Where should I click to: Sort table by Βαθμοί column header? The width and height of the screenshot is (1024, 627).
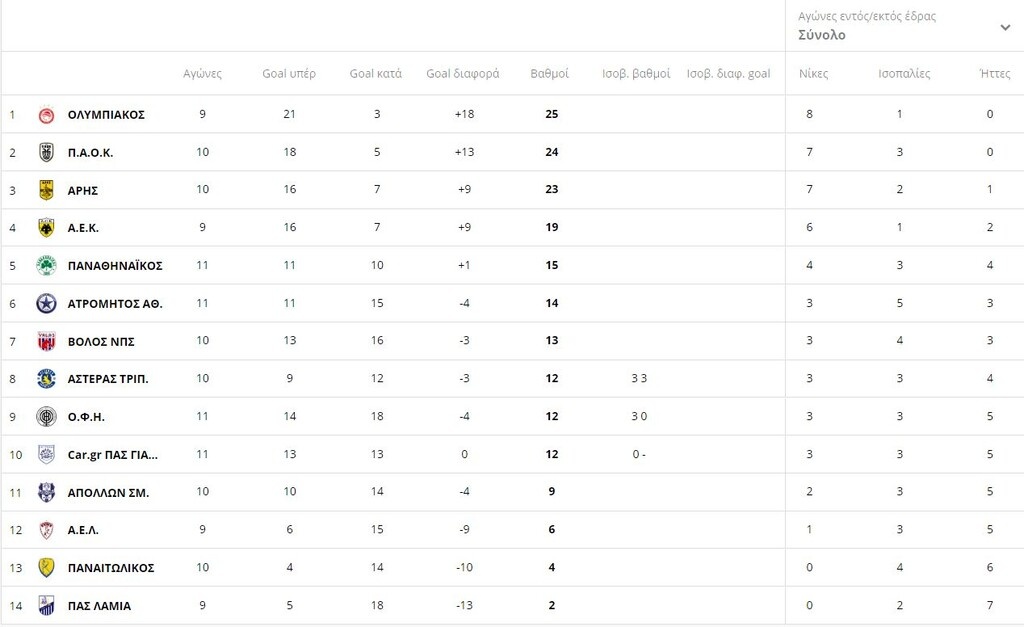549,74
